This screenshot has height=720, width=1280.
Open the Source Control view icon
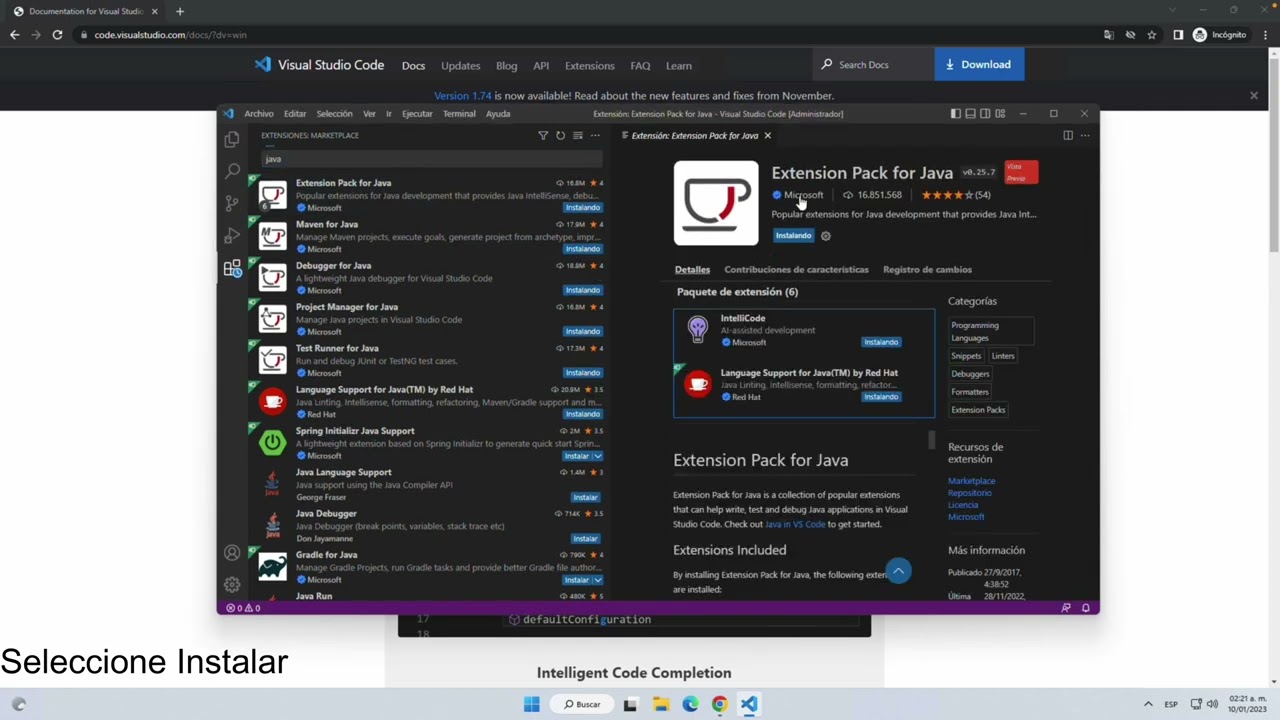tap(232, 203)
